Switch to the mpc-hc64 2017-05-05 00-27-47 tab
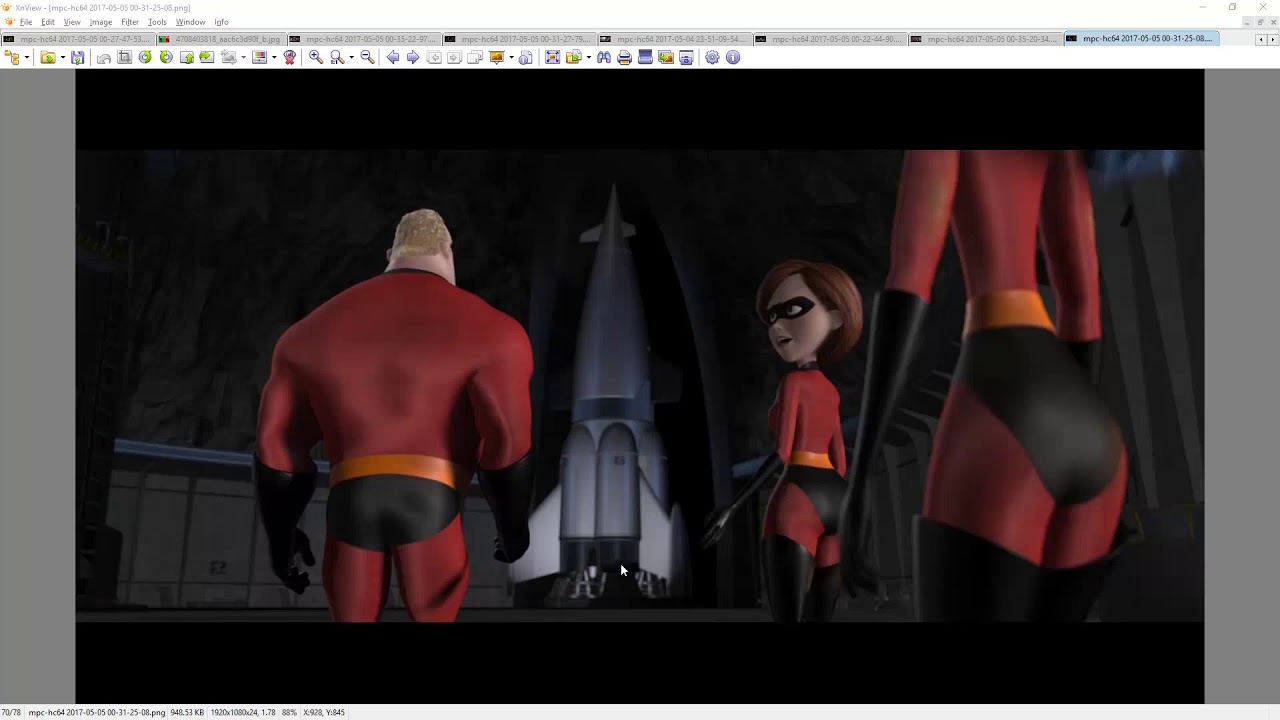The width and height of the screenshot is (1280, 720). coord(78,39)
